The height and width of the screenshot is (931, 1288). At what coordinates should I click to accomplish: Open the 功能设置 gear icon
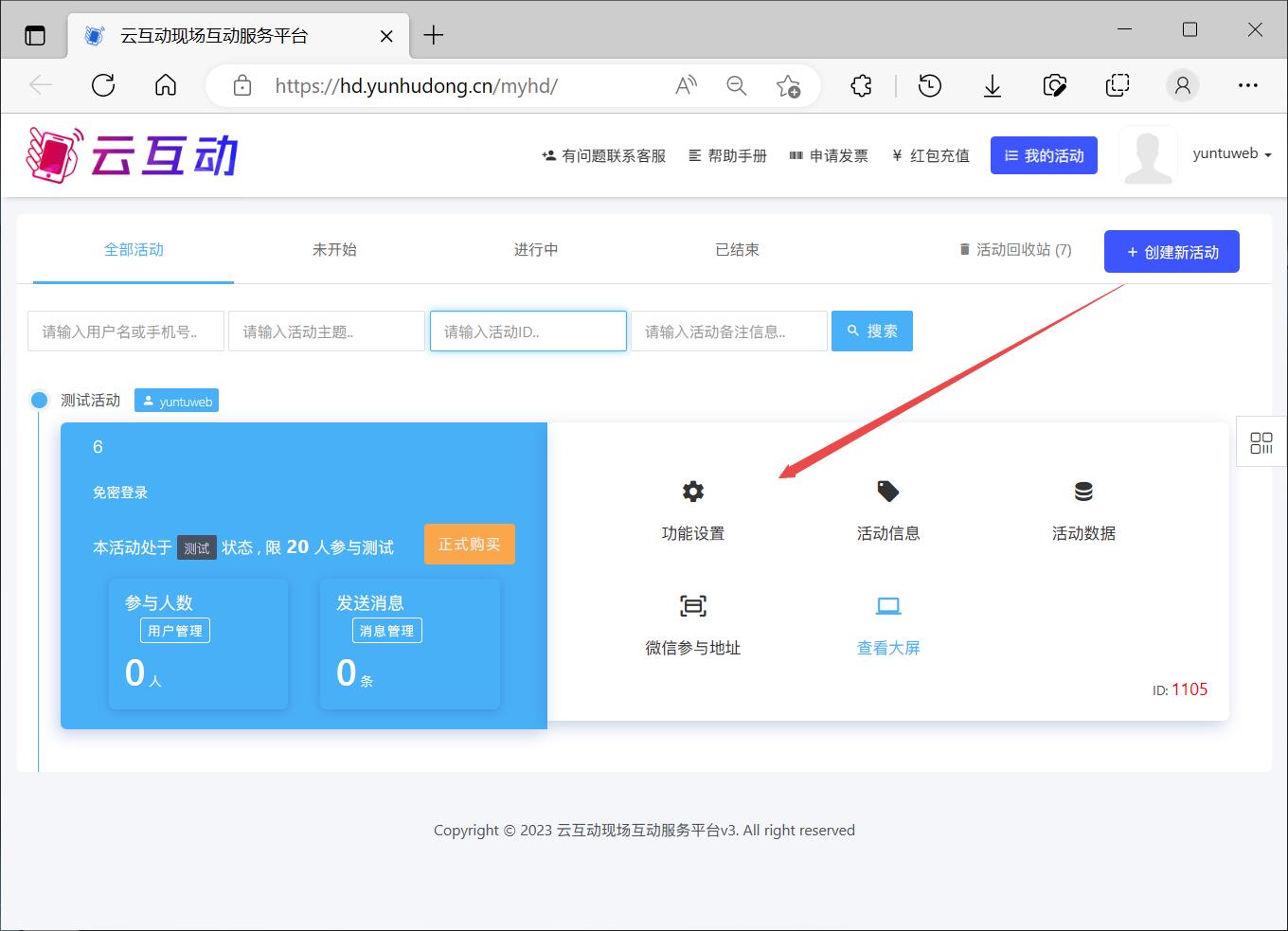pos(693,492)
